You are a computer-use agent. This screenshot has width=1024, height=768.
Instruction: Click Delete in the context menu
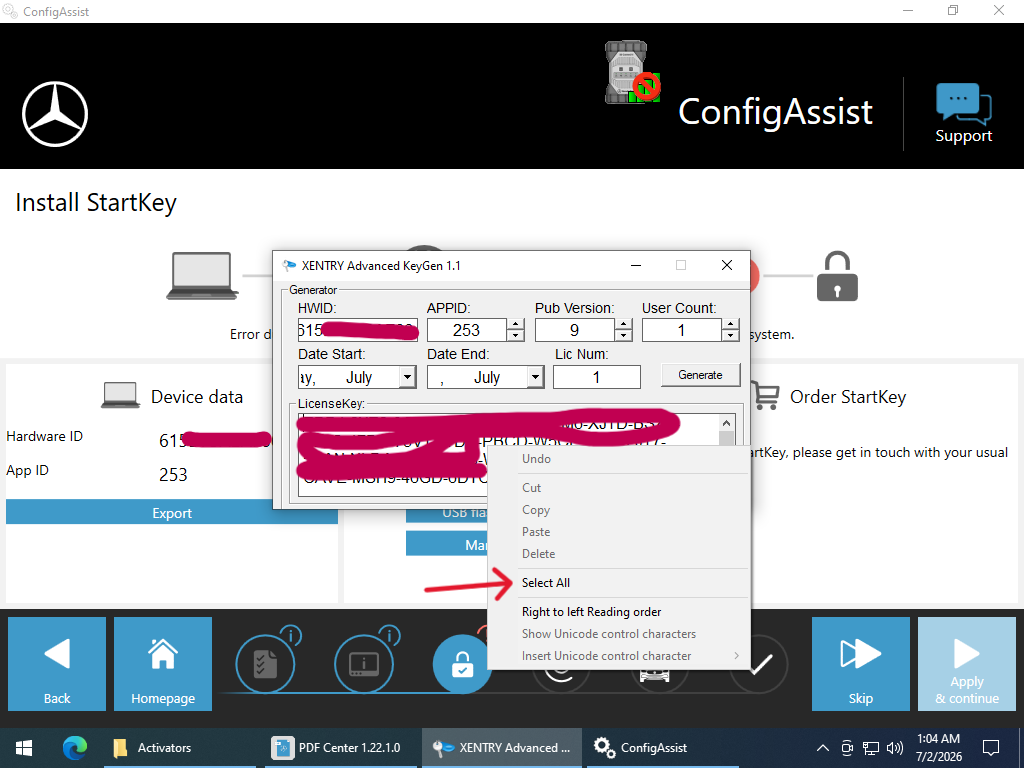(x=618, y=554)
